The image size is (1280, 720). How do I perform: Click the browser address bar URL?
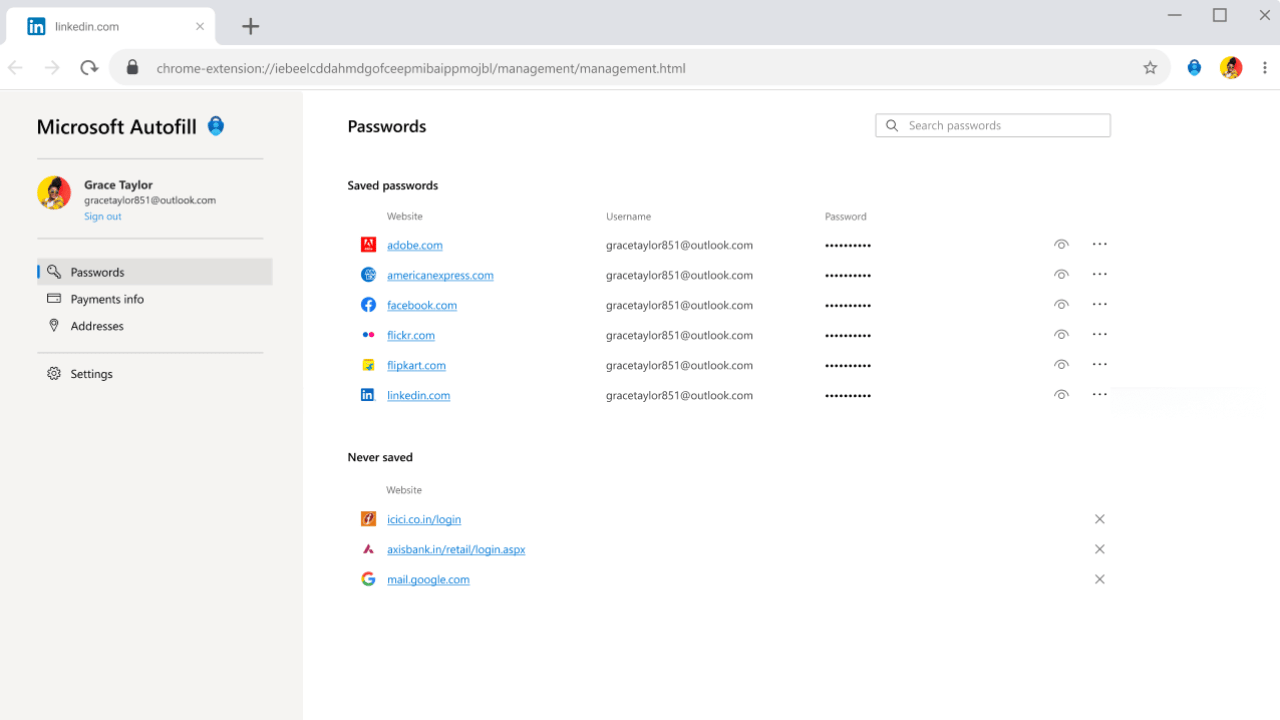click(x=421, y=68)
